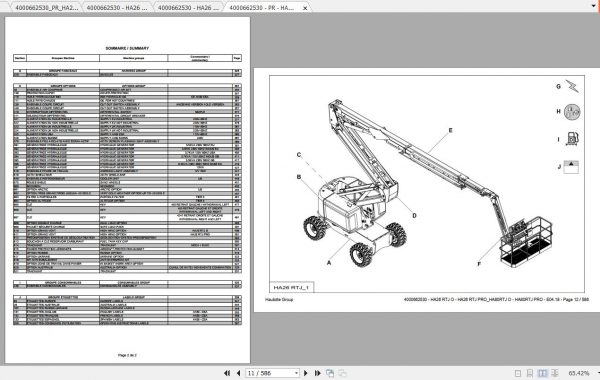
Task: Close the 4000662530 - PR - HA... tab
Action: coord(305,8)
